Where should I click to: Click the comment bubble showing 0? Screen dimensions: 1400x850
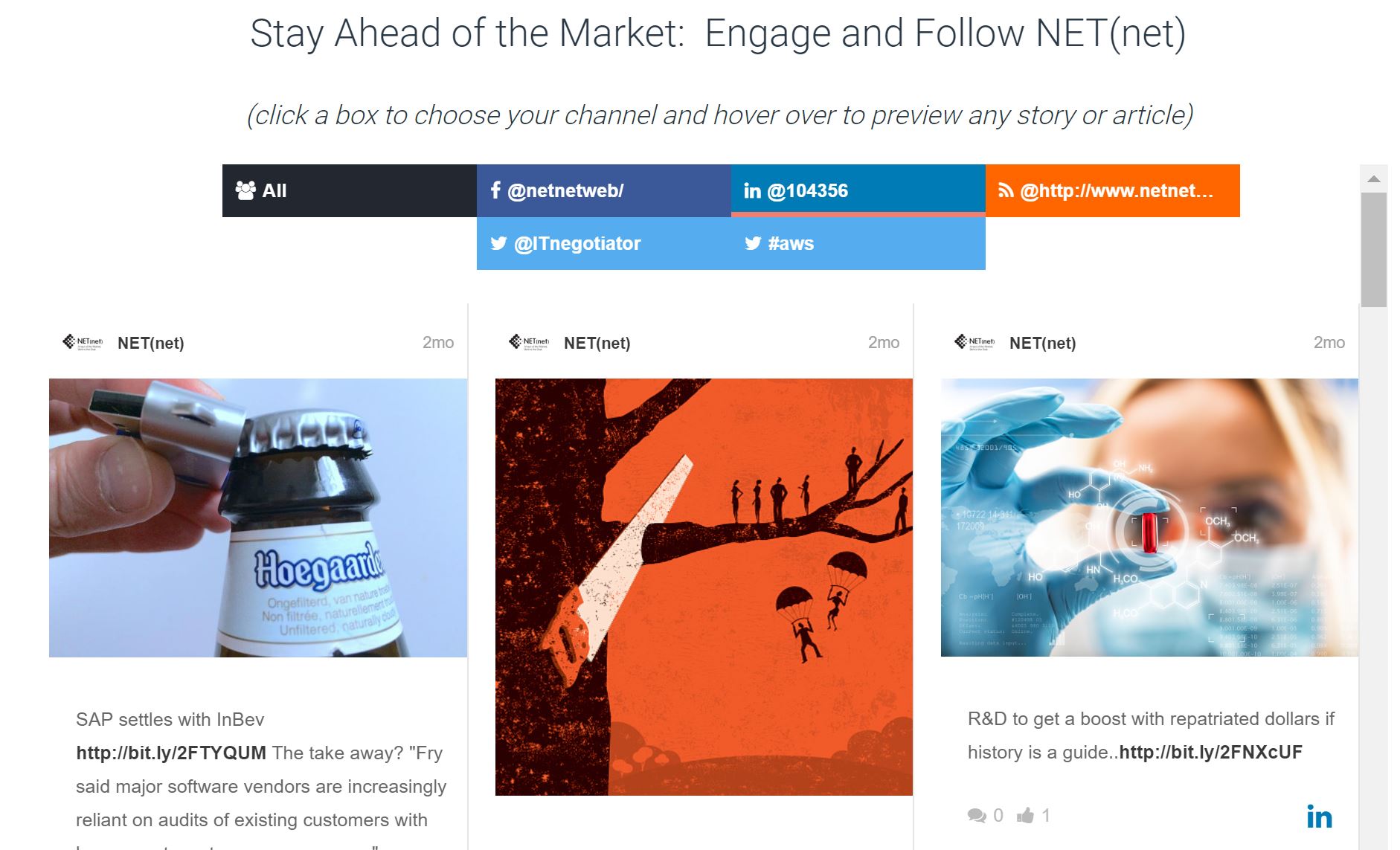point(977,816)
